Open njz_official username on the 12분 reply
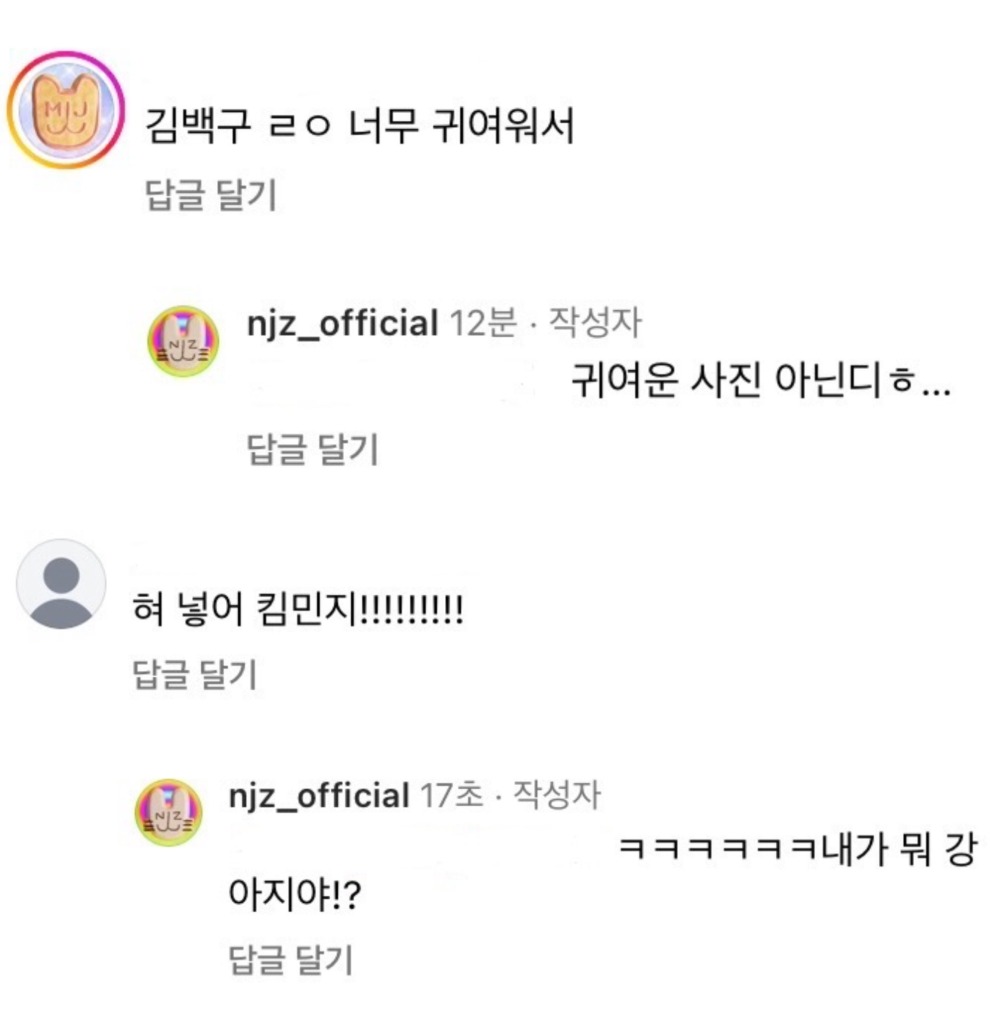 tap(343, 322)
